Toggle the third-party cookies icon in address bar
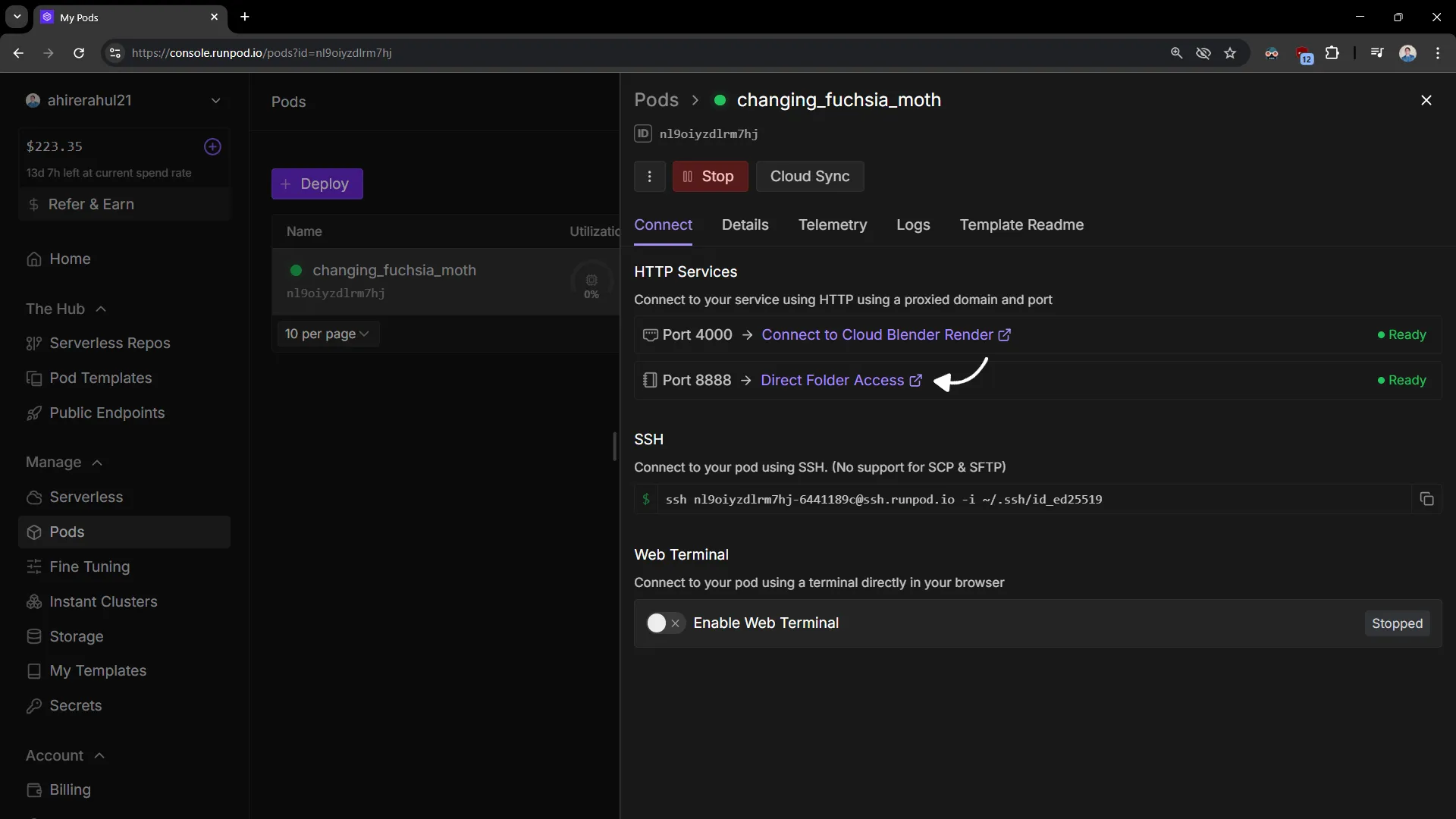Screen dimensions: 1456x819 [x=1203, y=53]
